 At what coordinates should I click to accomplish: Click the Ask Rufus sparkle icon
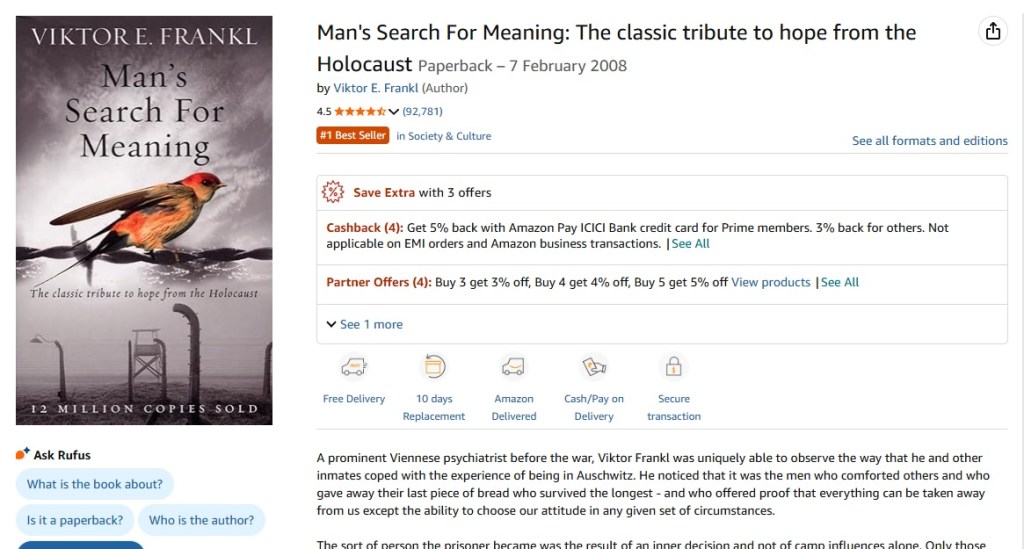click(23, 455)
